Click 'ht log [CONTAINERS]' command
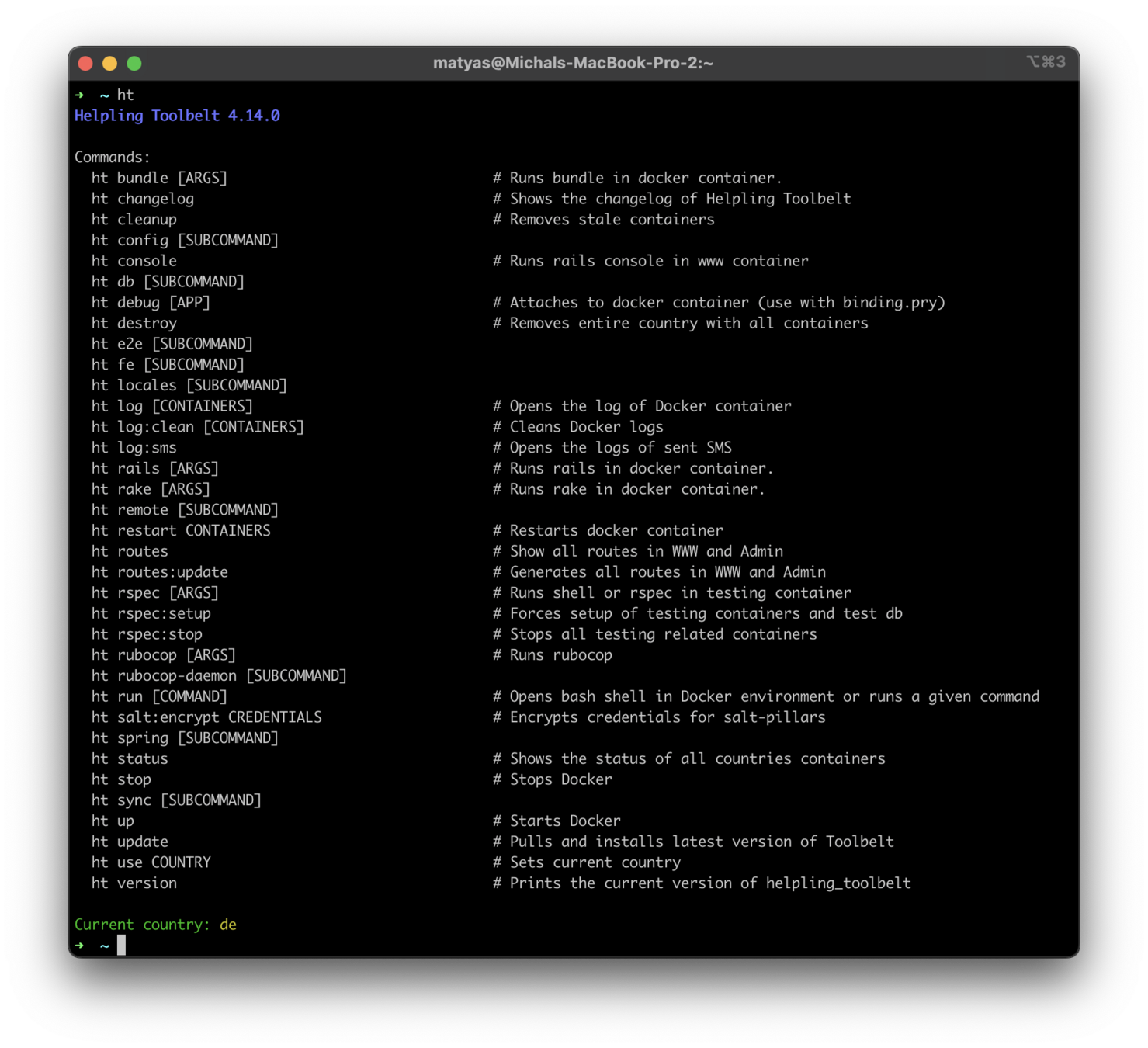 [172, 406]
